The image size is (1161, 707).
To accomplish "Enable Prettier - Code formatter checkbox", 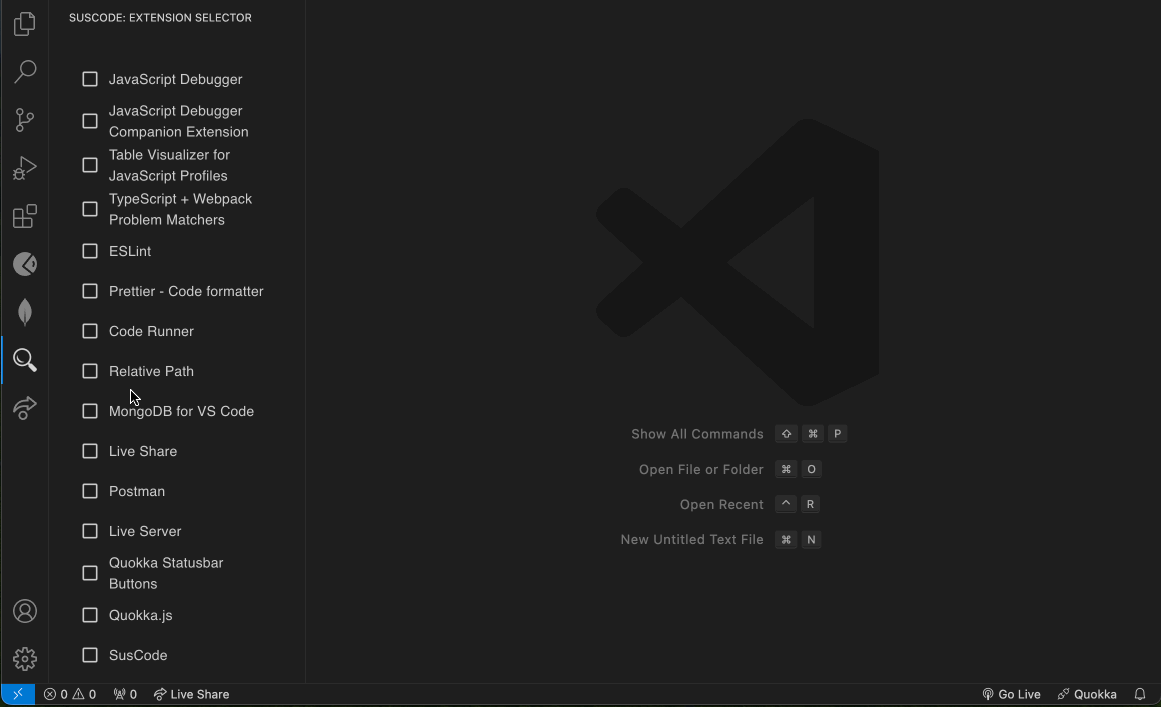I will (90, 291).
